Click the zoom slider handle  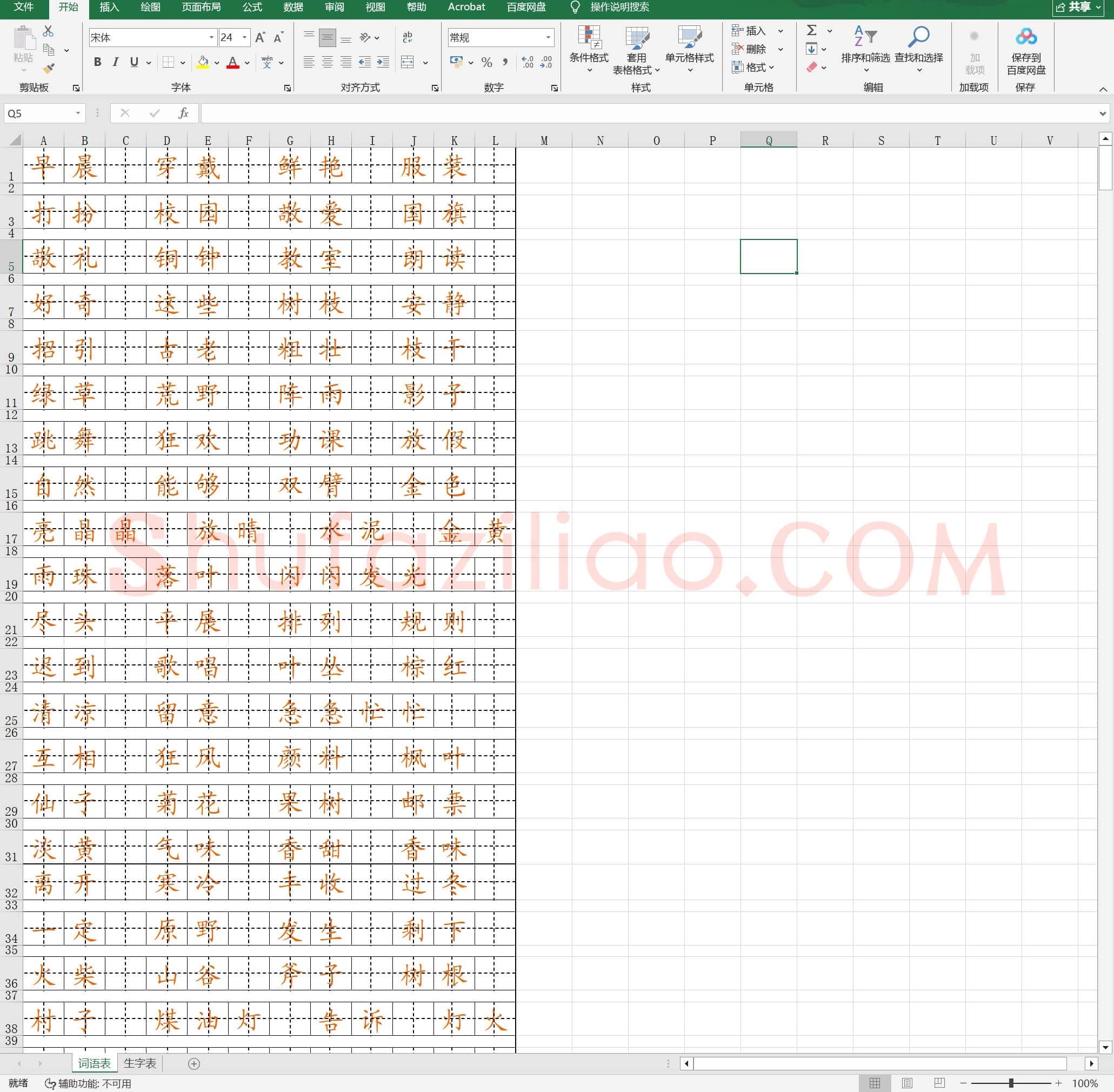click(x=1011, y=1083)
